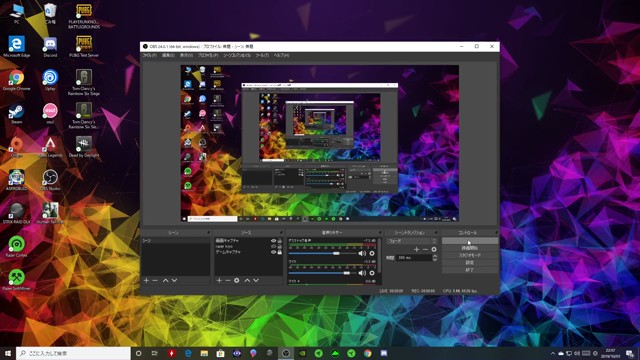
Task: Open source properties gear in Sources panel
Action: pos(237,280)
